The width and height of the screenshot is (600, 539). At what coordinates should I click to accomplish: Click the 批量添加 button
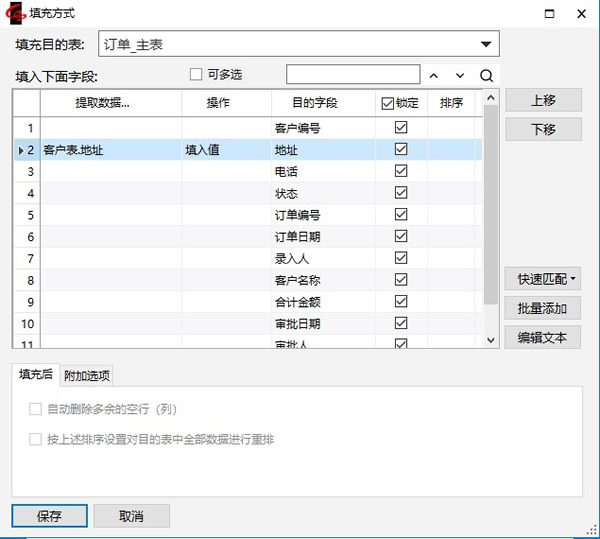tap(543, 308)
